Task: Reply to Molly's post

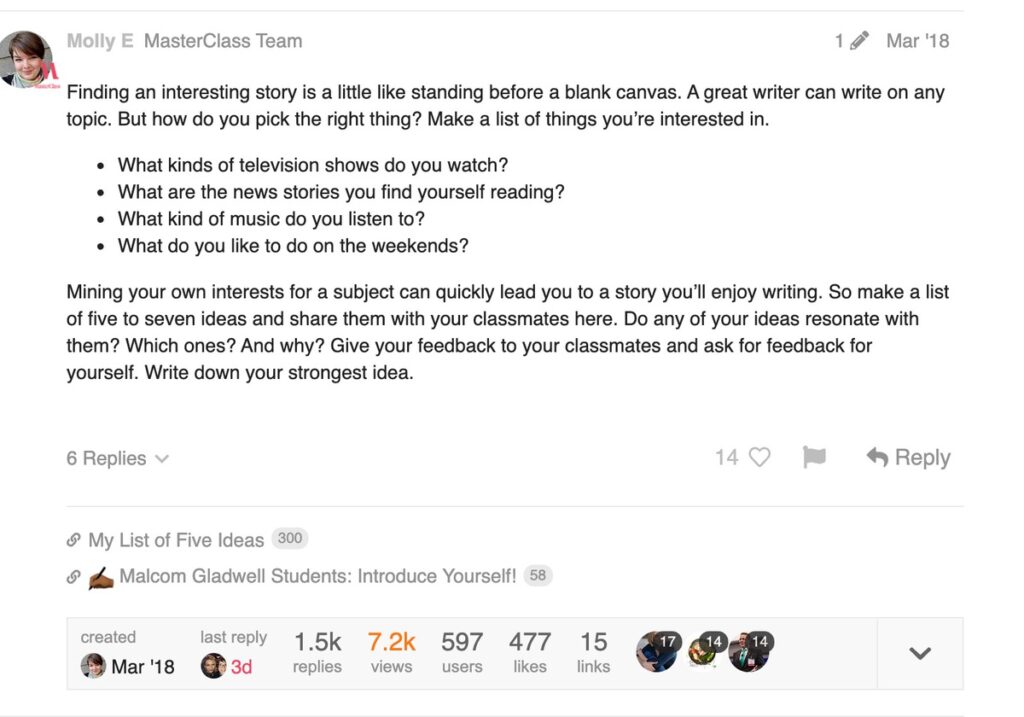Action: coord(908,458)
